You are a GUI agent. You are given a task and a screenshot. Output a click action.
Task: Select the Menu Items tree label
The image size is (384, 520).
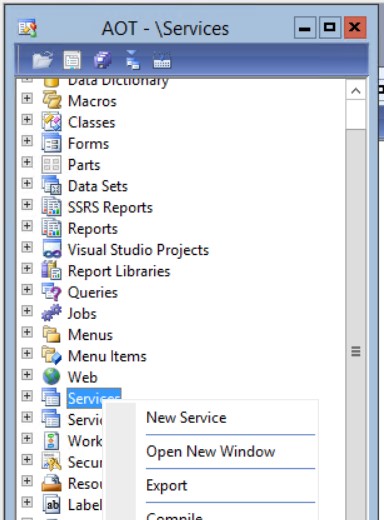click(x=107, y=356)
